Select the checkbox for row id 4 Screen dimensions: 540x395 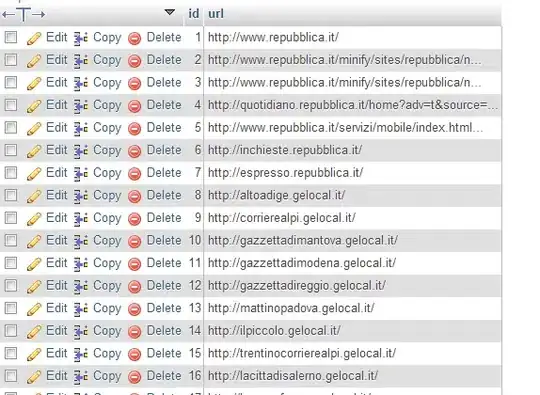[x=11, y=105]
